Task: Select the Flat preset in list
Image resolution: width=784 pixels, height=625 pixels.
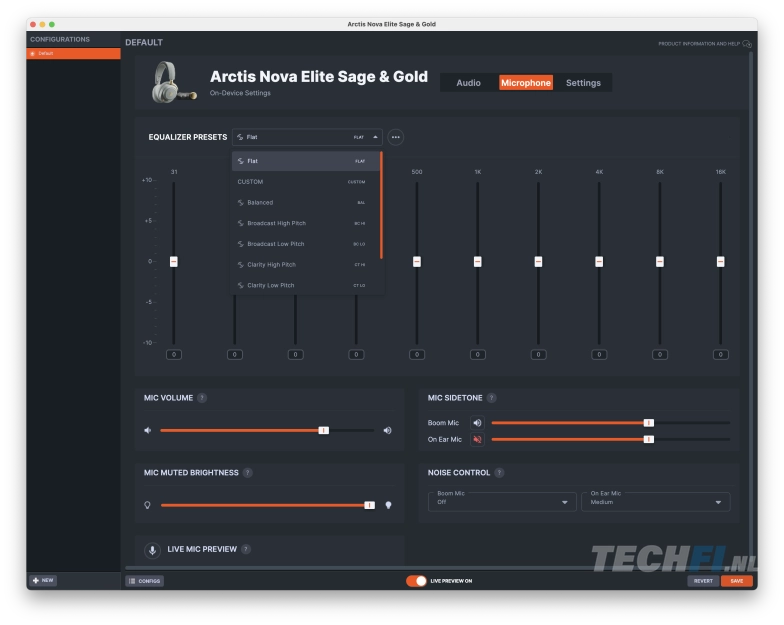Action: (306, 162)
